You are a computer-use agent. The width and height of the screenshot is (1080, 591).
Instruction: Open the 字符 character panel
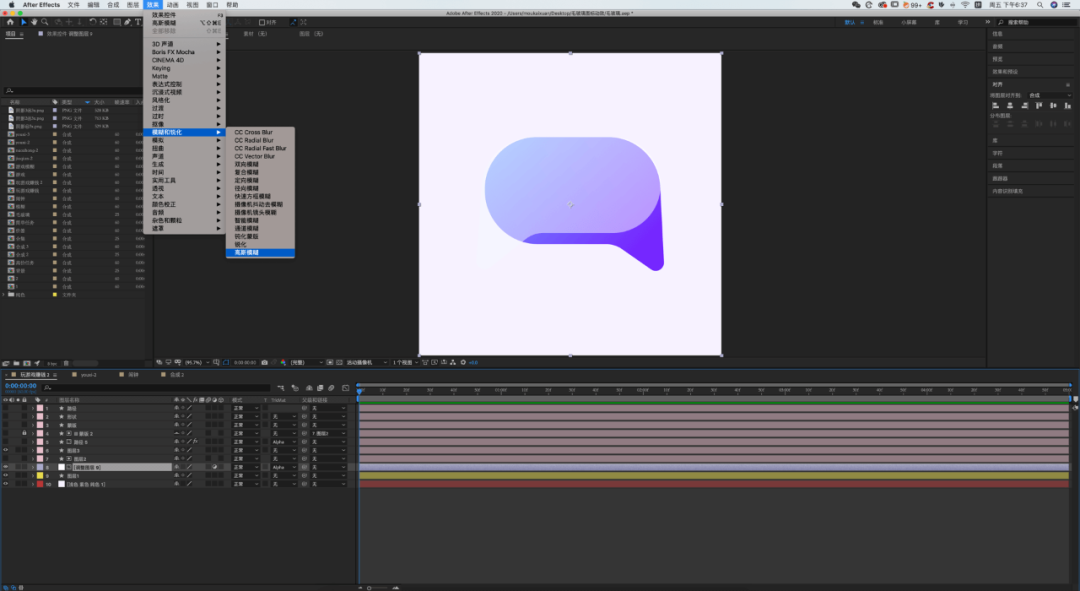[997, 153]
